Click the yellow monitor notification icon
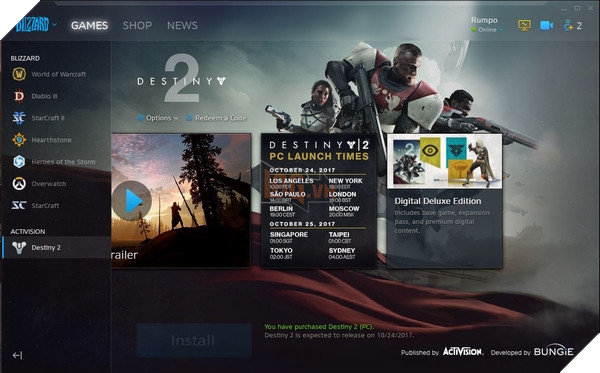Image resolution: width=600 pixels, height=373 pixels. pyautogui.click(x=524, y=25)
